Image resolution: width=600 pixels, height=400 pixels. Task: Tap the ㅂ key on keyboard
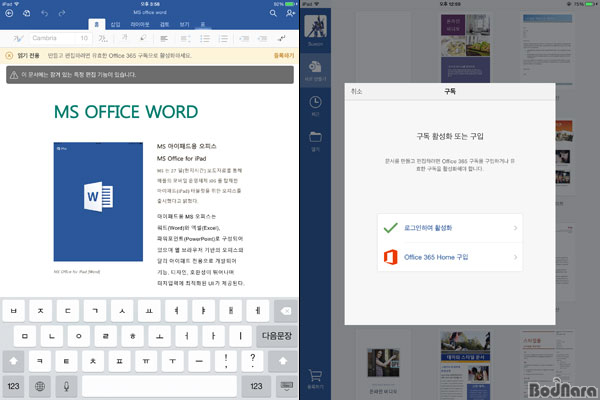(13, 311)
